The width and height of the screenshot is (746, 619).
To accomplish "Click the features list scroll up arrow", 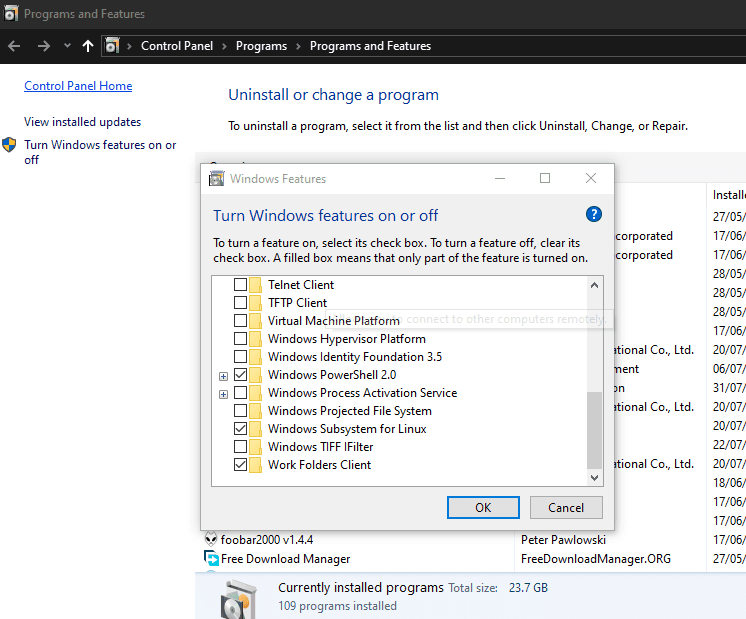I will [594, 285].
